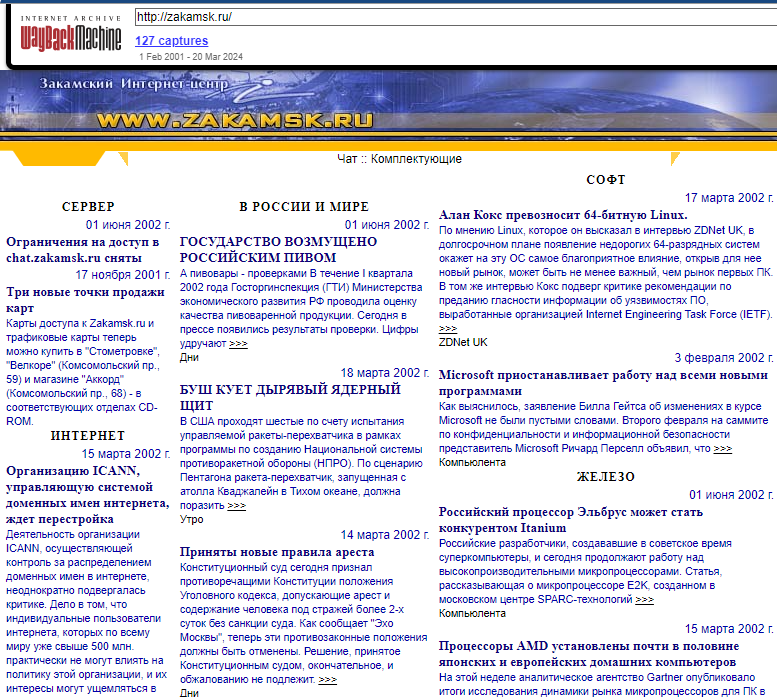Click Компьюлента source under Microsoft article

[x=472, y=462]
